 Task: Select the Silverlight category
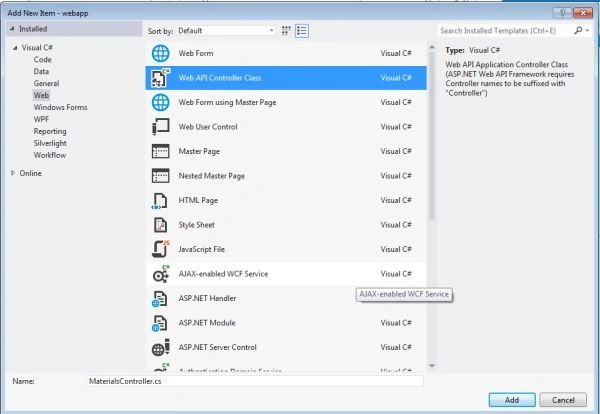(x=50, y=143)
